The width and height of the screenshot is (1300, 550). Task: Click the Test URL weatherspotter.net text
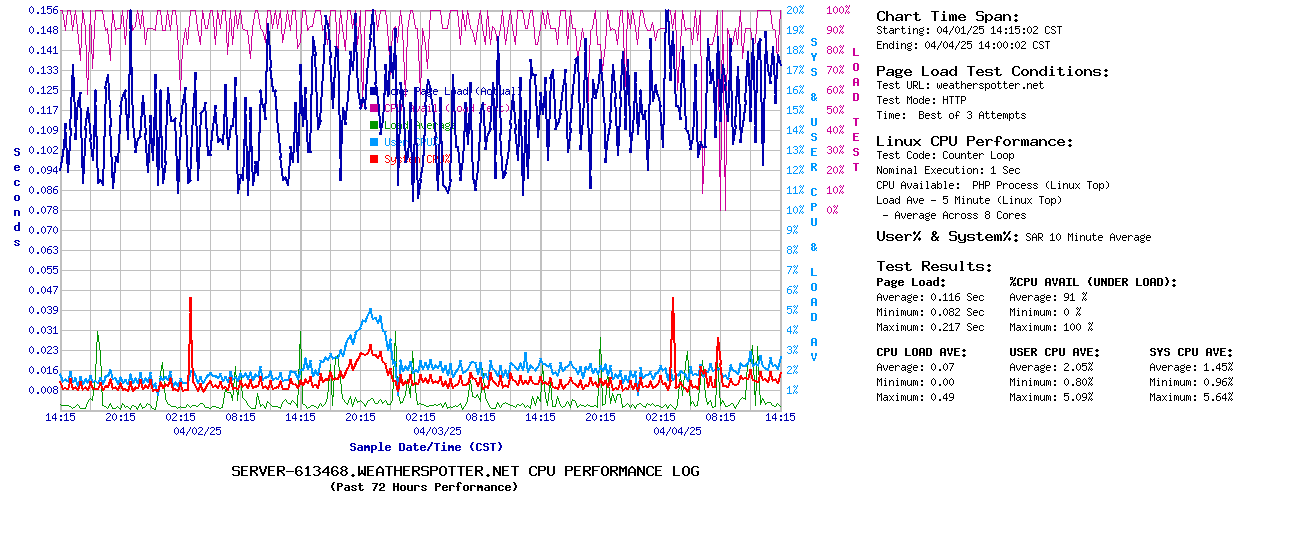tap(959, 85)
